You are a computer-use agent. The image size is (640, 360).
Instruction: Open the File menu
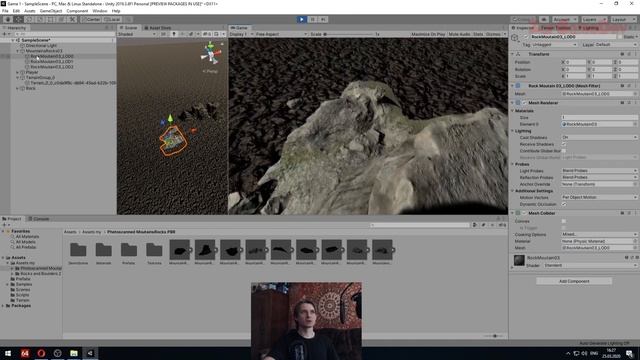click(x=5, y=11)
